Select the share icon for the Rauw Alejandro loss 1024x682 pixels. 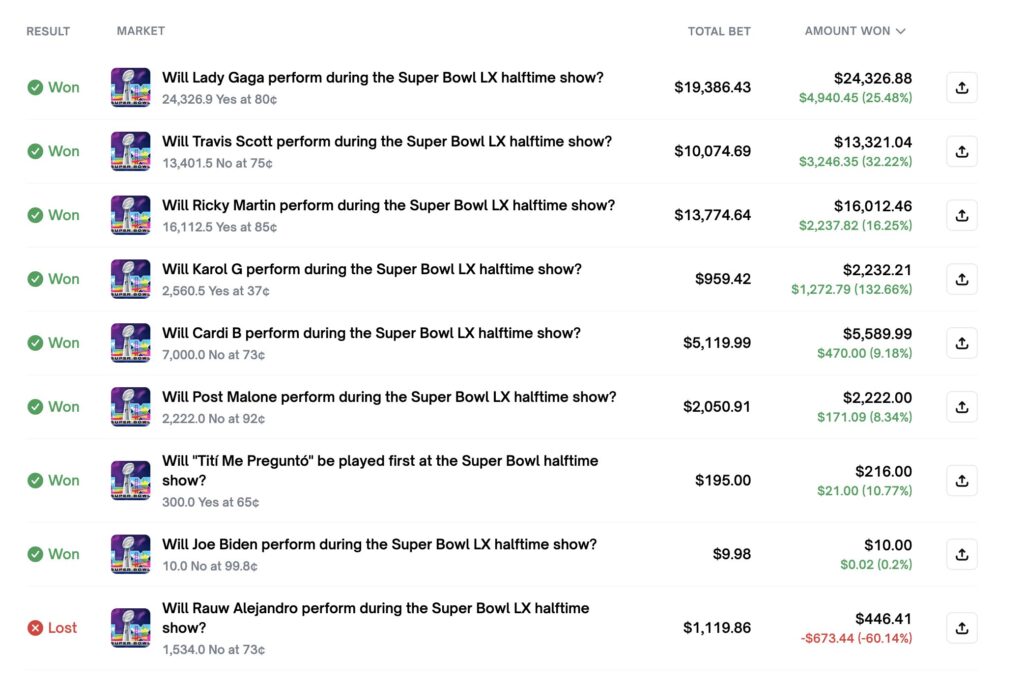961,628
